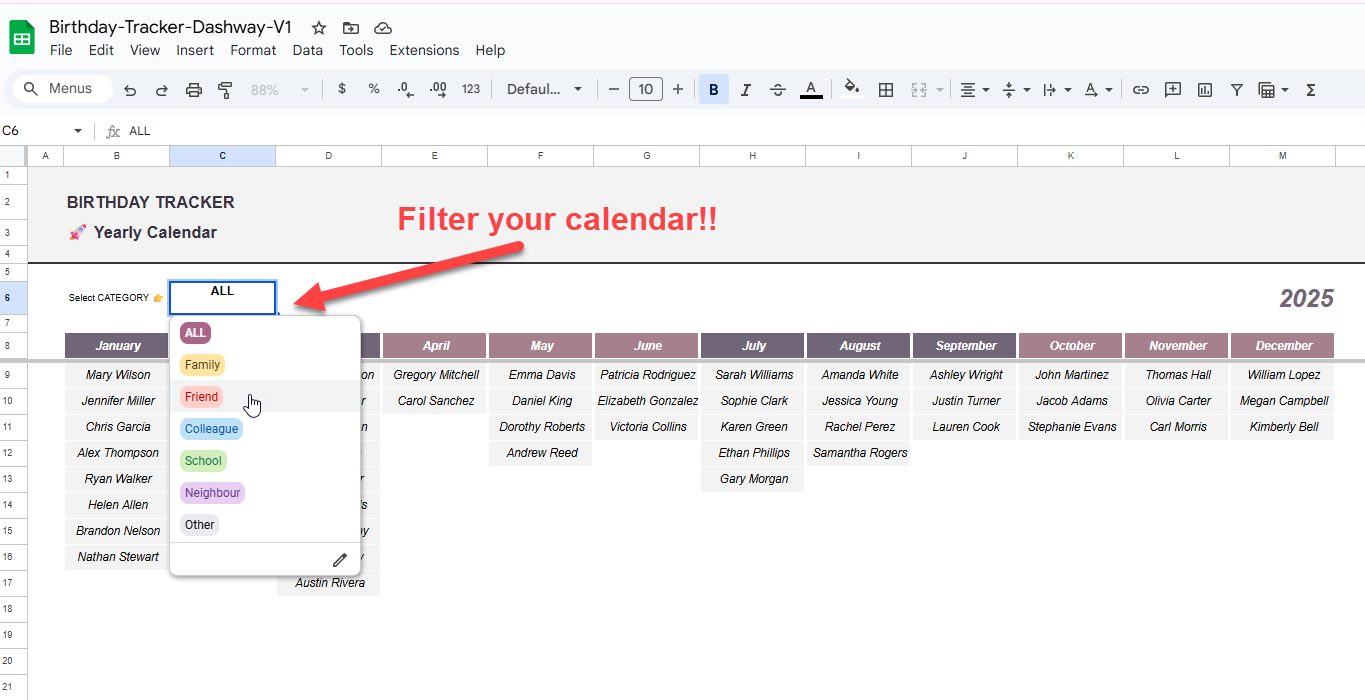Open the Default font dropdown

click(x=544, y=90)
